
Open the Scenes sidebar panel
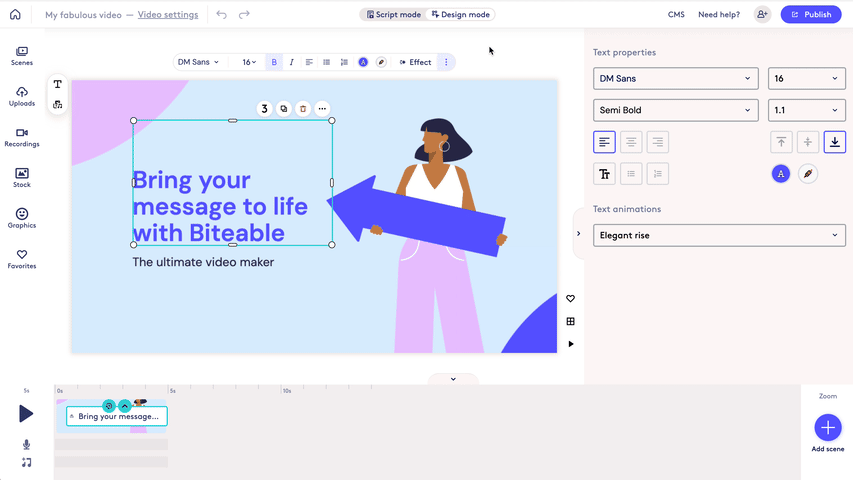(x=22, y=56)
